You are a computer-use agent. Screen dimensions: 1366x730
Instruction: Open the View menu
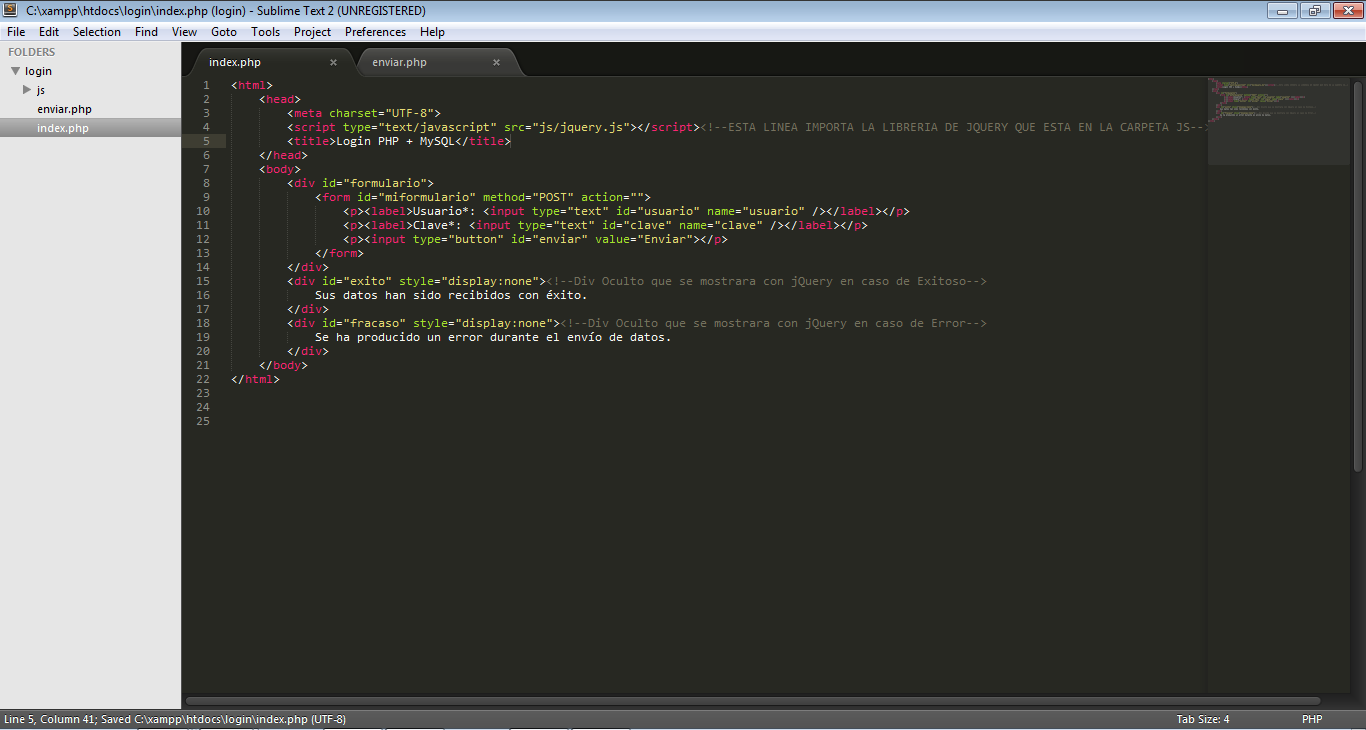(x=184, y=31)
